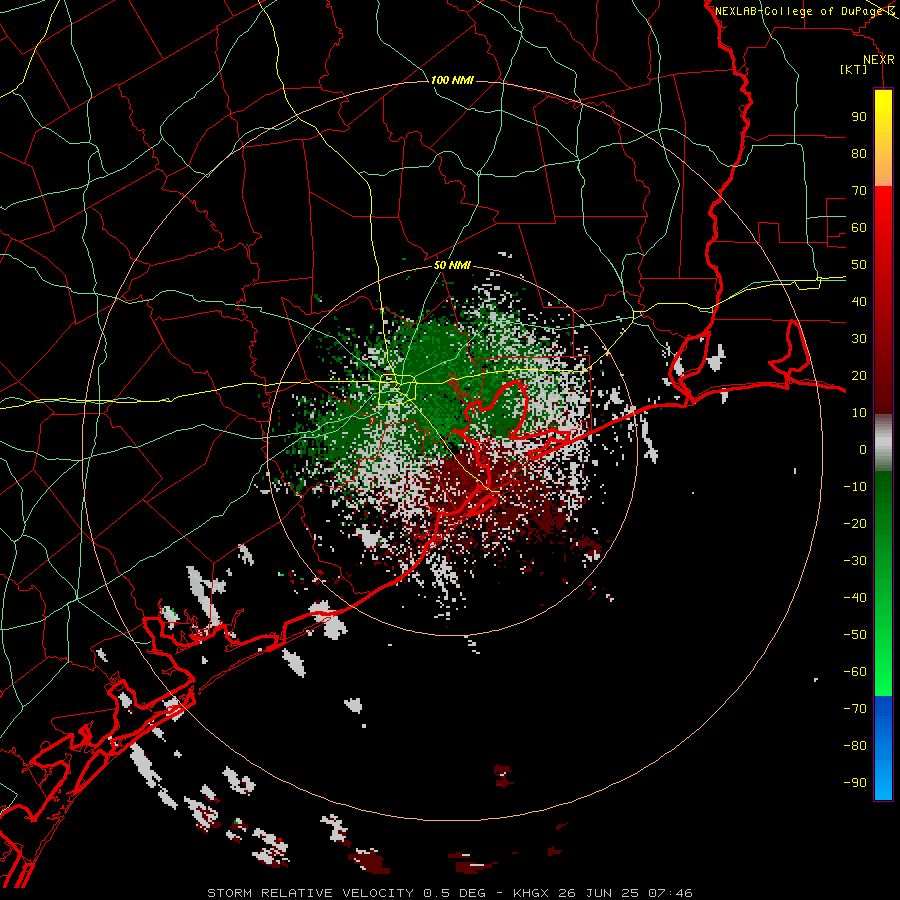Click the 30 value on velocity scale
900x900 pixels.
[x=859, y=339]
